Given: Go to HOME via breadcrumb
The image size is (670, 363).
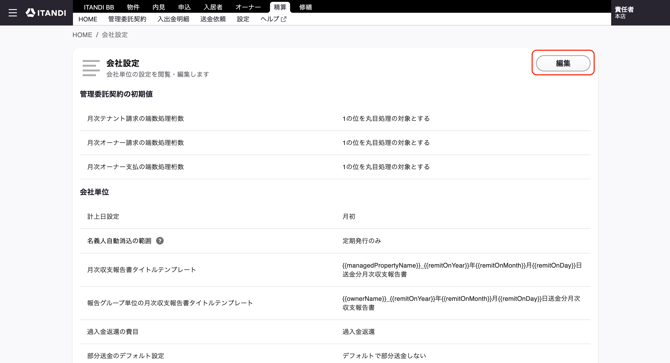Looking at the screenshot, I should [x=82, y=35].
